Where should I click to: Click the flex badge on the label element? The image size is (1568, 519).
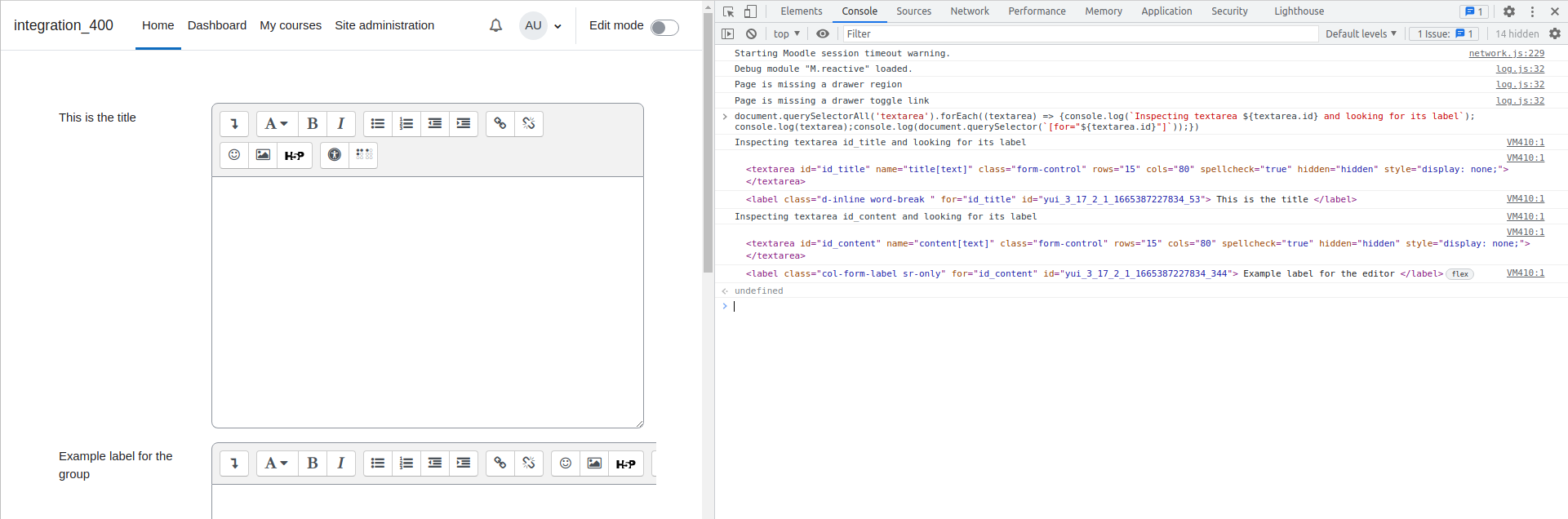click(x=1460, y=274)
